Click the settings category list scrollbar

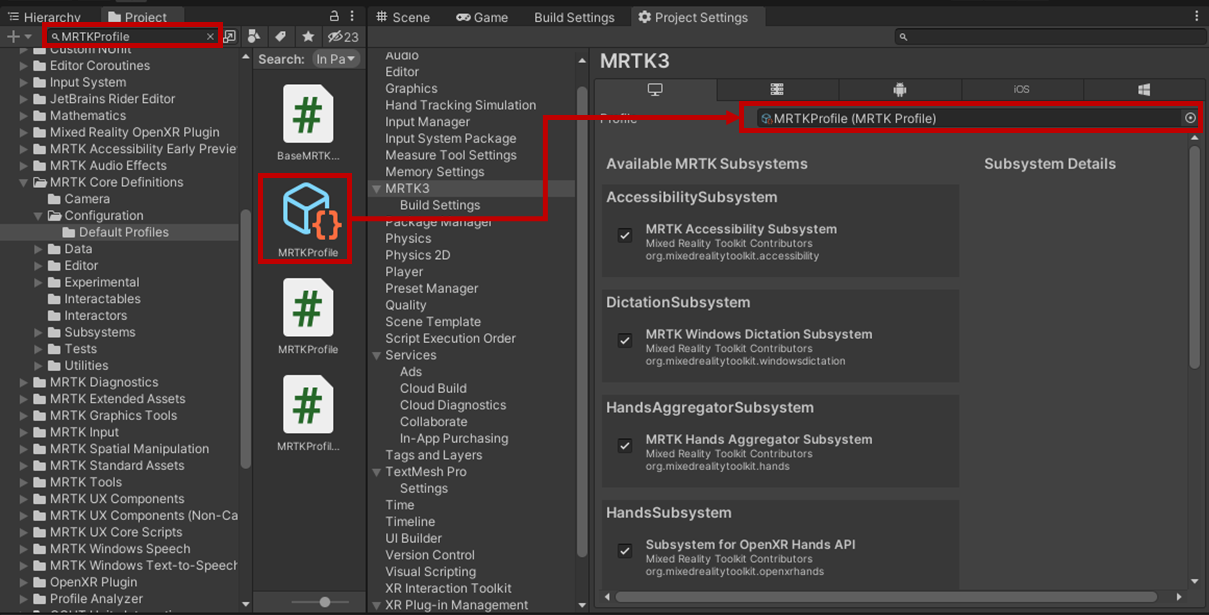tap(582, 320)
